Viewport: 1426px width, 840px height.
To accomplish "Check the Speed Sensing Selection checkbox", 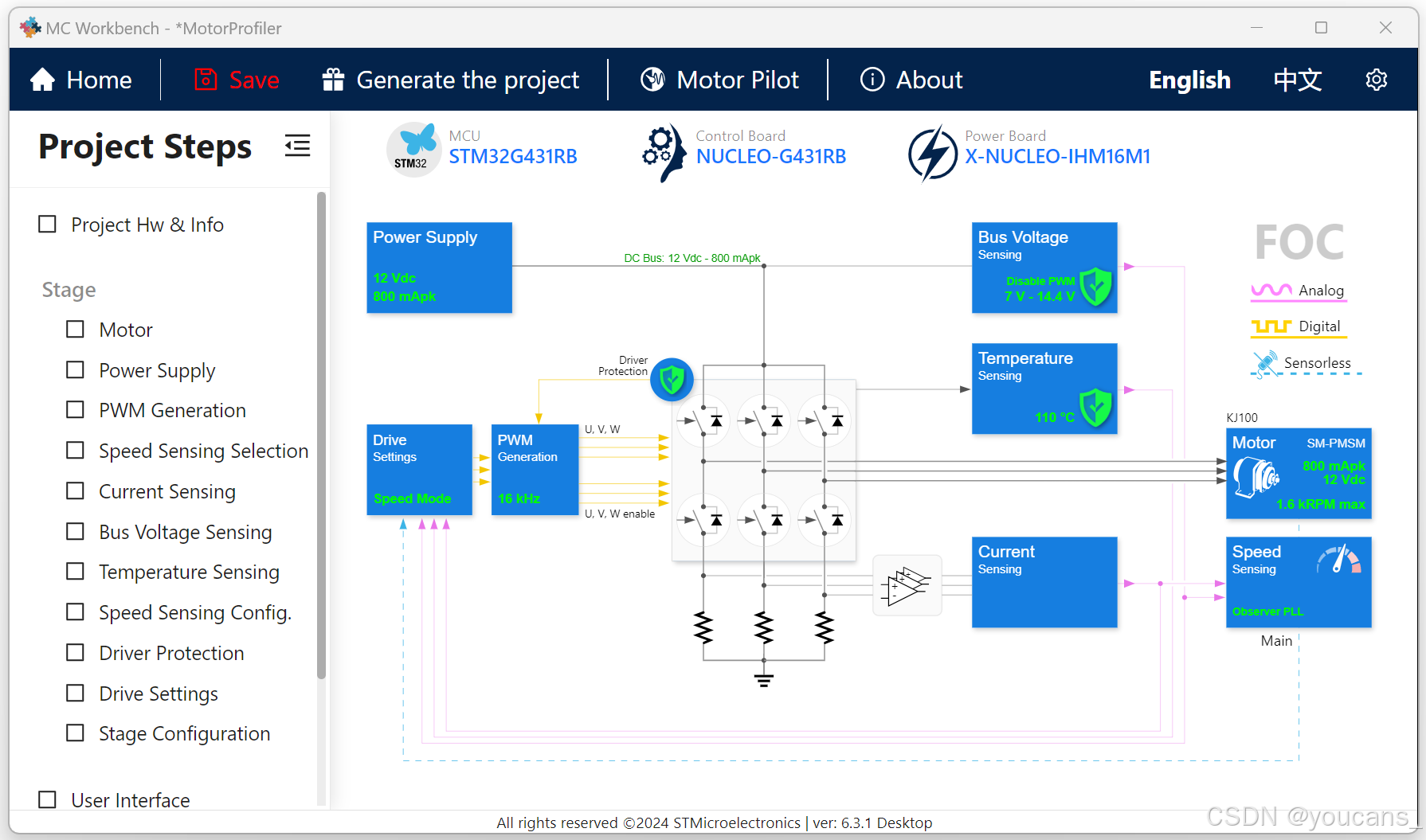I will pyautogui.click(x=75, y=450).
